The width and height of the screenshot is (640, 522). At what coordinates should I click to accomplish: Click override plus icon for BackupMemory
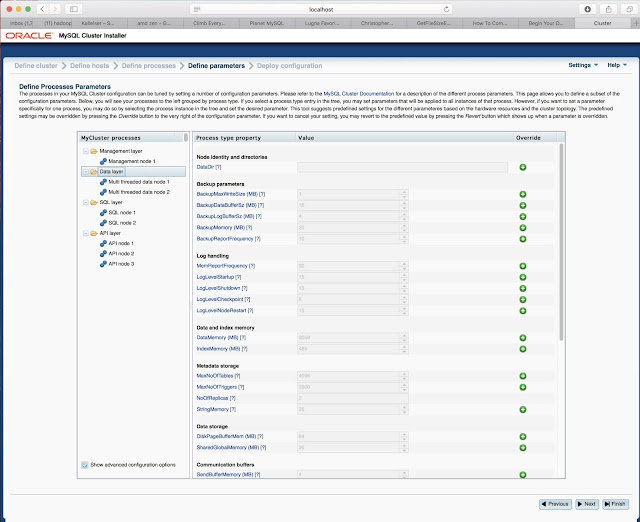click(x=522, y=228)
